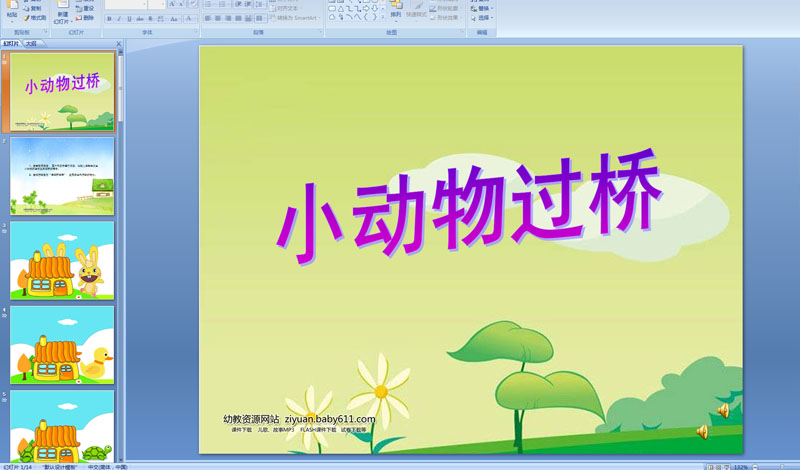Open the Change Case (Aa) menu
The height and width of the screenshot is (470, 800).
click(x=174, y=19)
